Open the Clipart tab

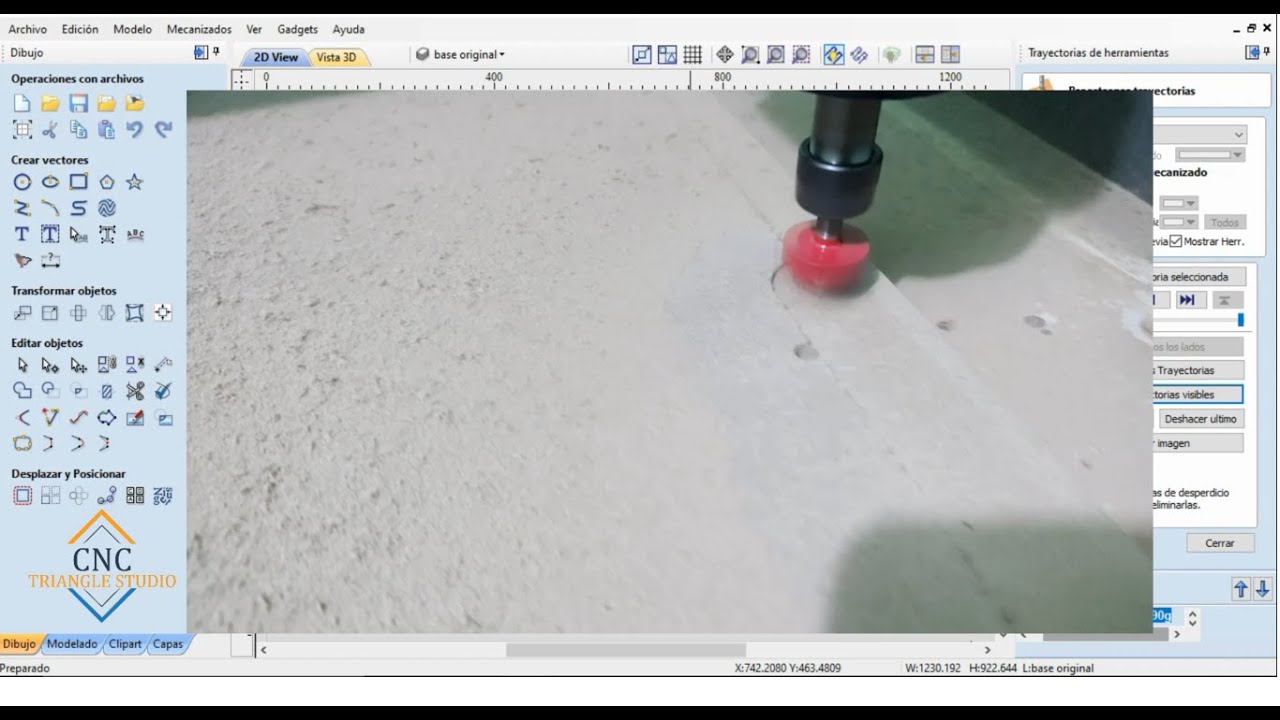(x=125, y=644)
